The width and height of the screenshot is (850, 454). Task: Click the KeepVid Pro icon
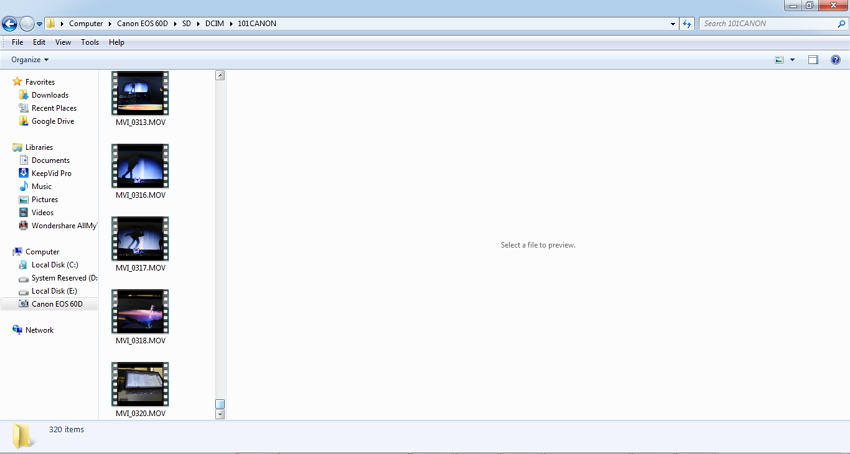[x=23, y=173]
